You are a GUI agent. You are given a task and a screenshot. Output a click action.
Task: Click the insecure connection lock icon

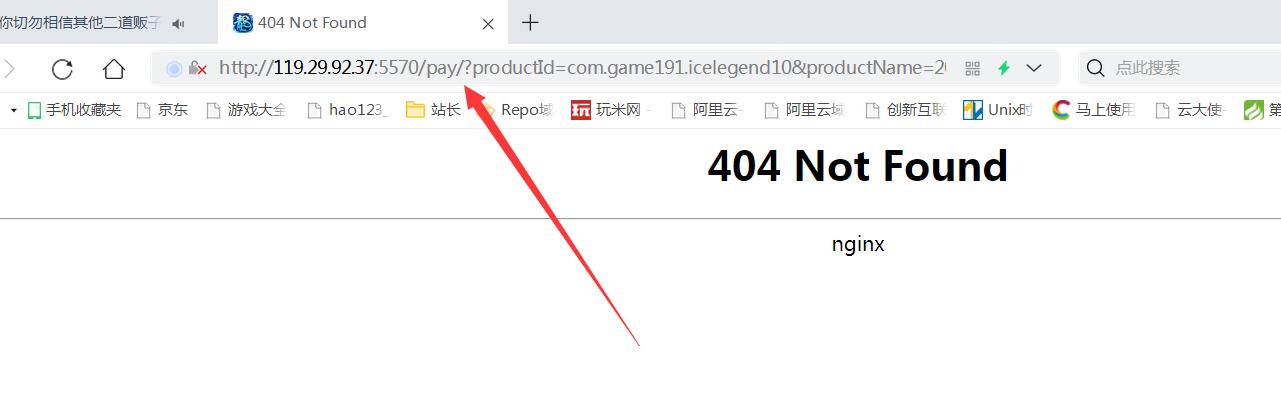click(x=197, y=68)
